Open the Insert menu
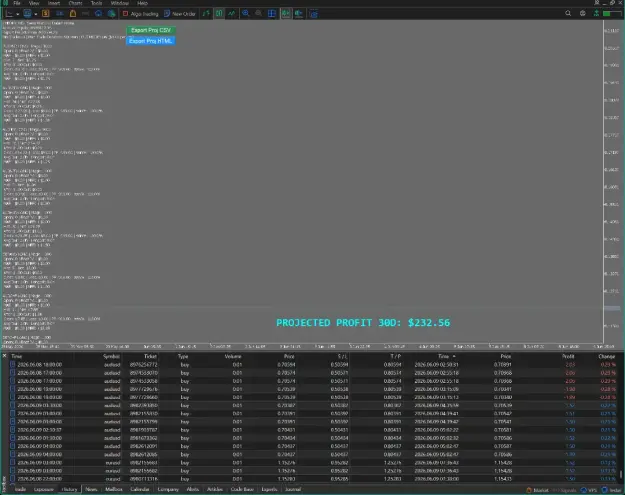Viewport: 625px width, 495px height. pos(54,3)
